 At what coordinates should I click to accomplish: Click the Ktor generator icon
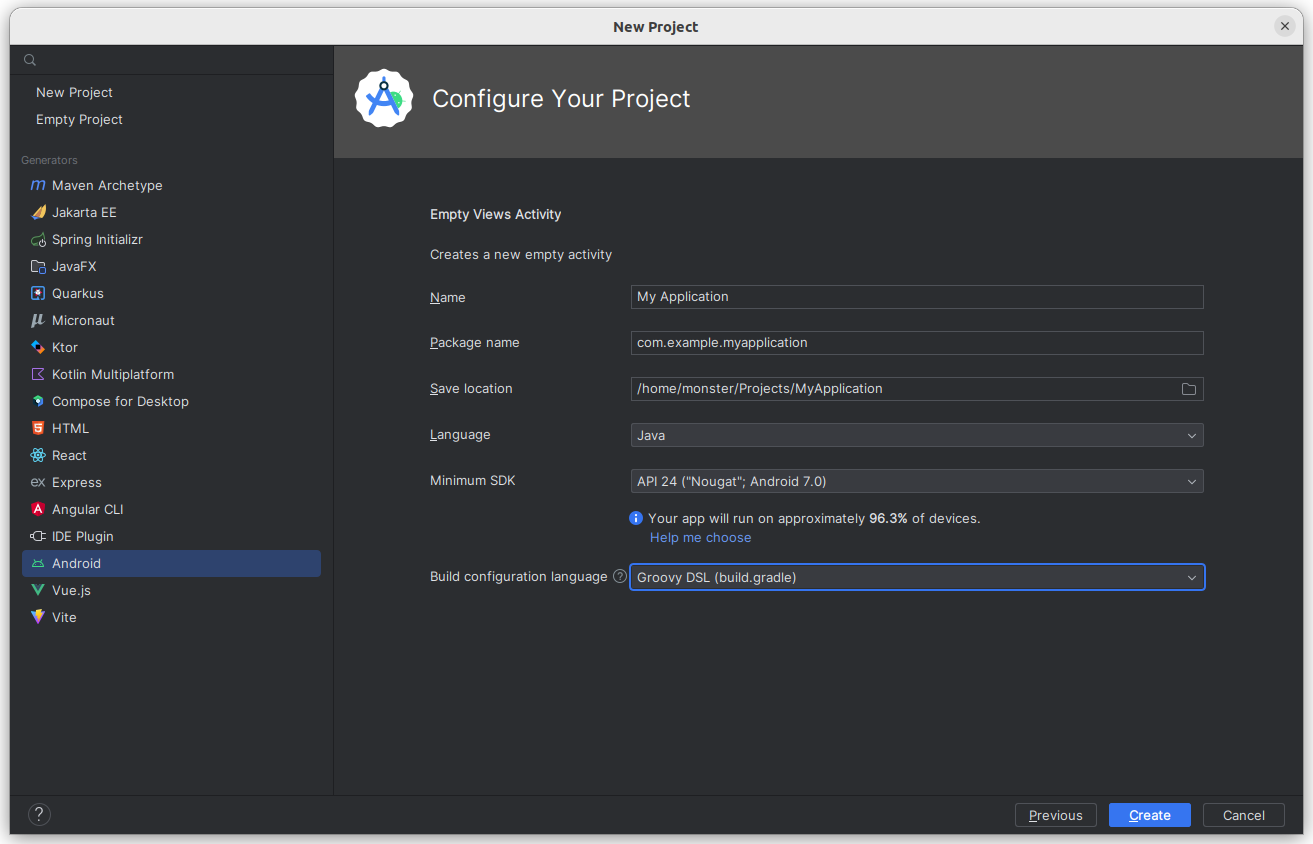[x=38, y=347]
